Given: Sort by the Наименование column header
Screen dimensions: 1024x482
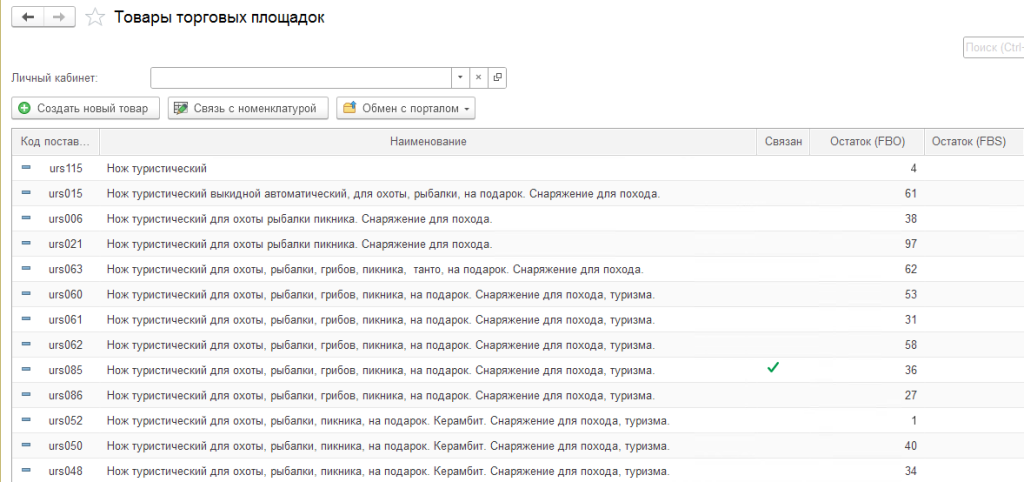Looking at the screenshot, I should [428, 142].
